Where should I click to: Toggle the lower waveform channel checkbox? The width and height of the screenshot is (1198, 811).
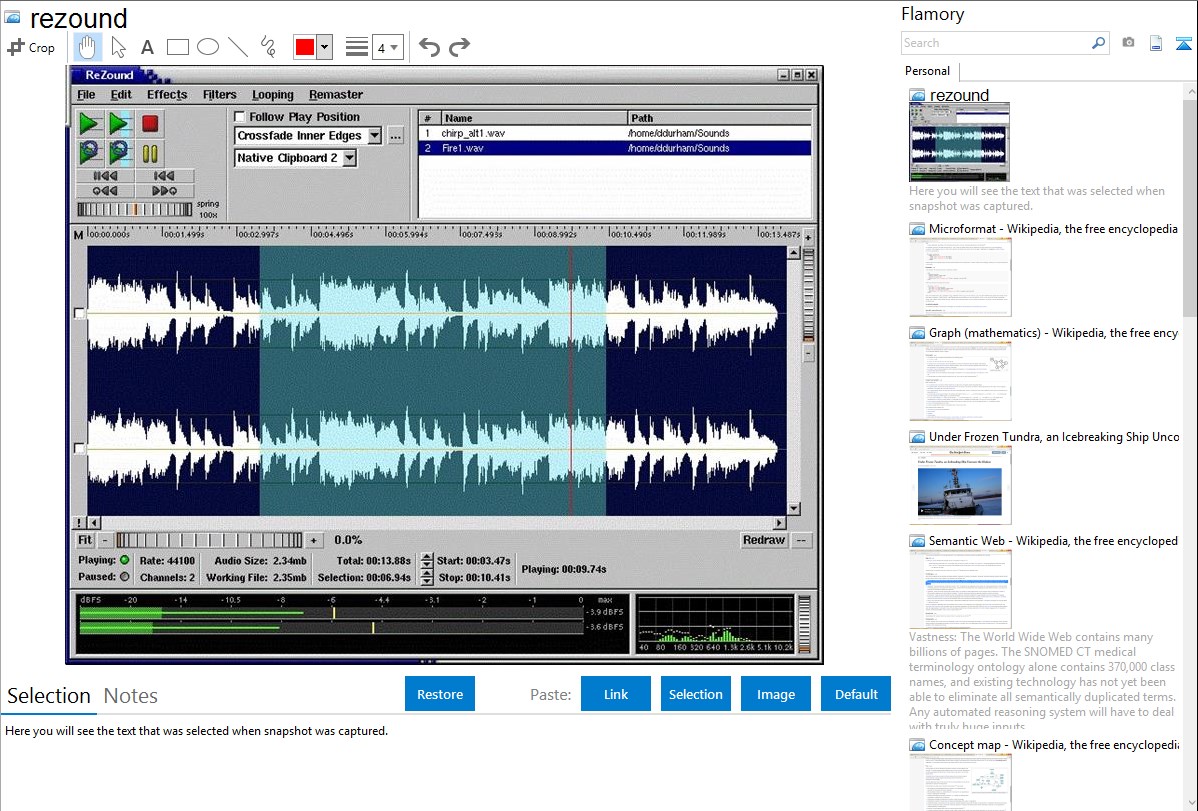[79, 448]
